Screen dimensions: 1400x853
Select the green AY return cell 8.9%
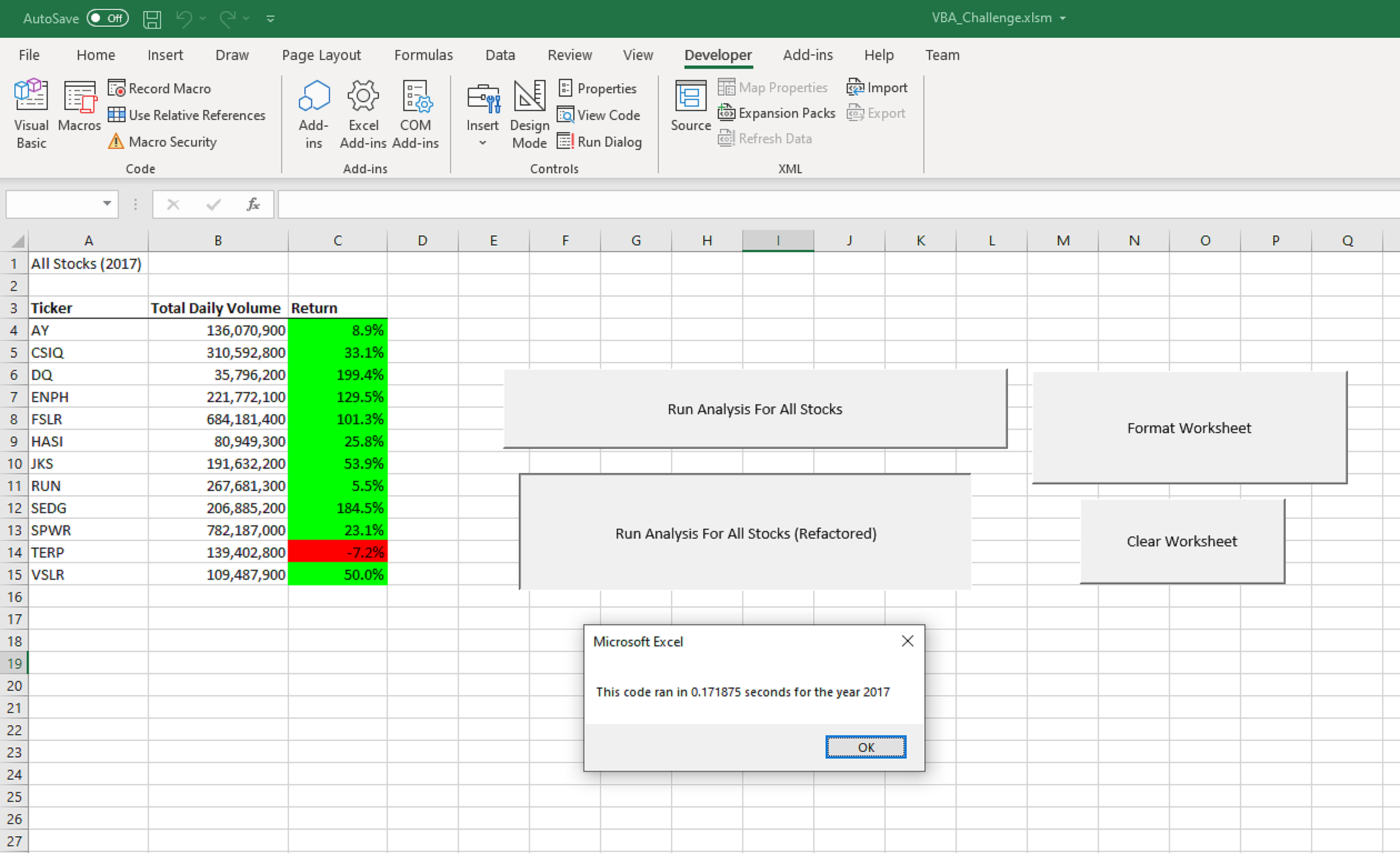point(337,330)
